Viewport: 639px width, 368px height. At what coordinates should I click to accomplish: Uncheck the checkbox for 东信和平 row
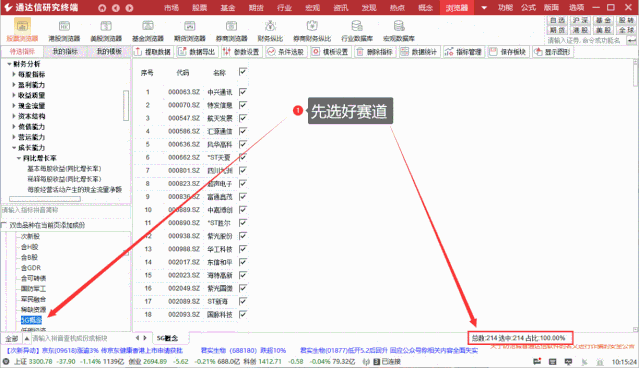(x=243, y=262)
